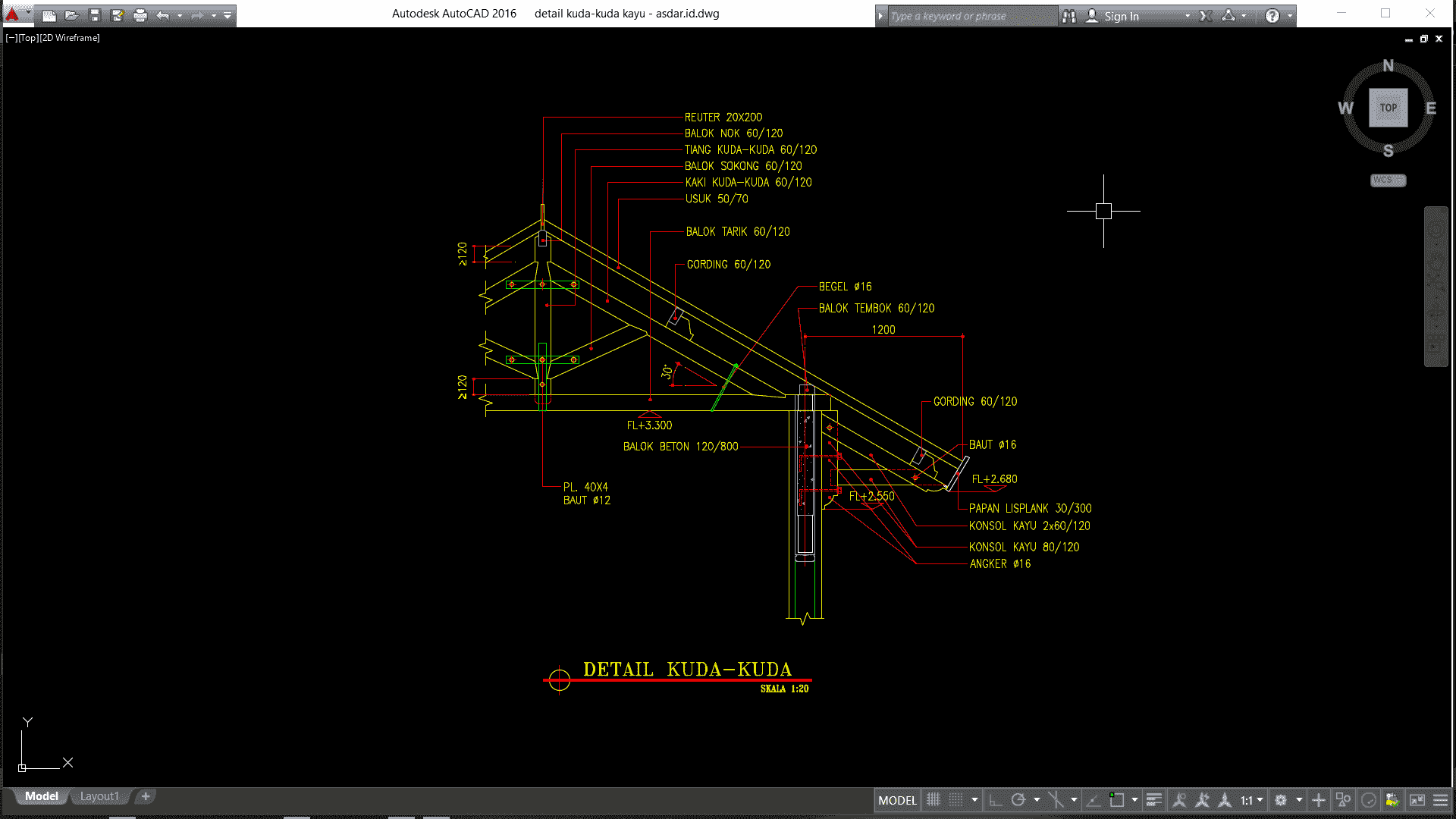Viewport: 1456px width, 819px height.
Task: Click the status bar notification icon with green check
Action: tap(1392, 800)
